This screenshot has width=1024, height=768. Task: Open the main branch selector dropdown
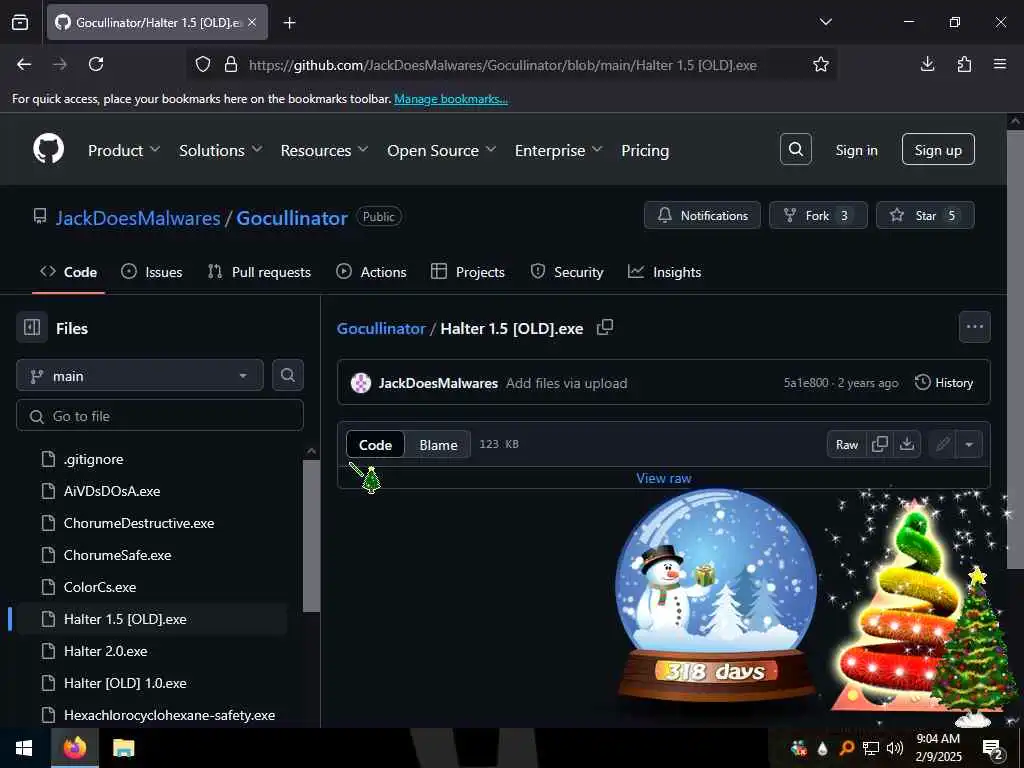coord(140,376)
